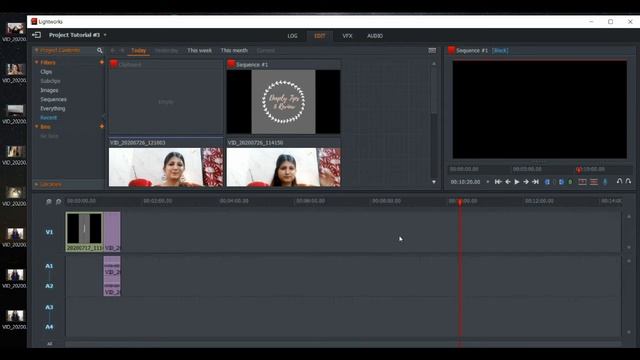Image resolution: width=640 pixels, height=360 pixels.
Task: Select the 20200717 clip on V1 track
Action: click(84, 231)
